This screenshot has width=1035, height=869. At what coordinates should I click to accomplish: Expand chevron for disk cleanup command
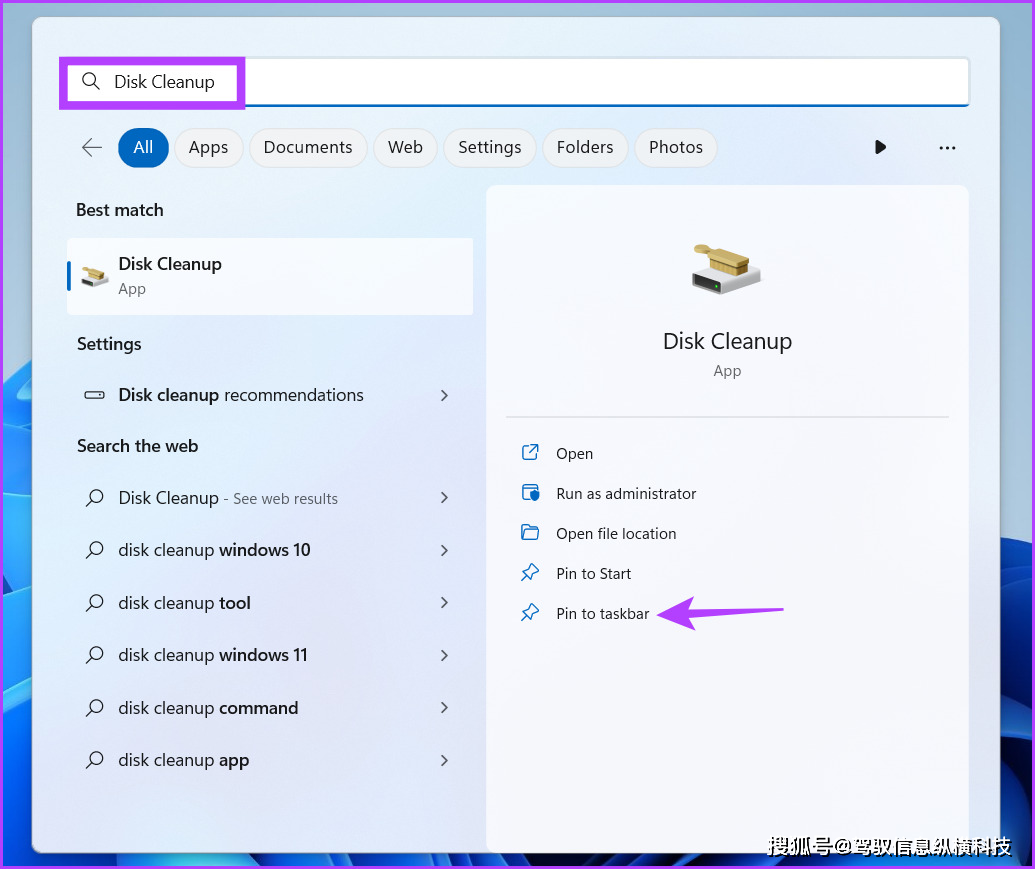coord(444,708)
